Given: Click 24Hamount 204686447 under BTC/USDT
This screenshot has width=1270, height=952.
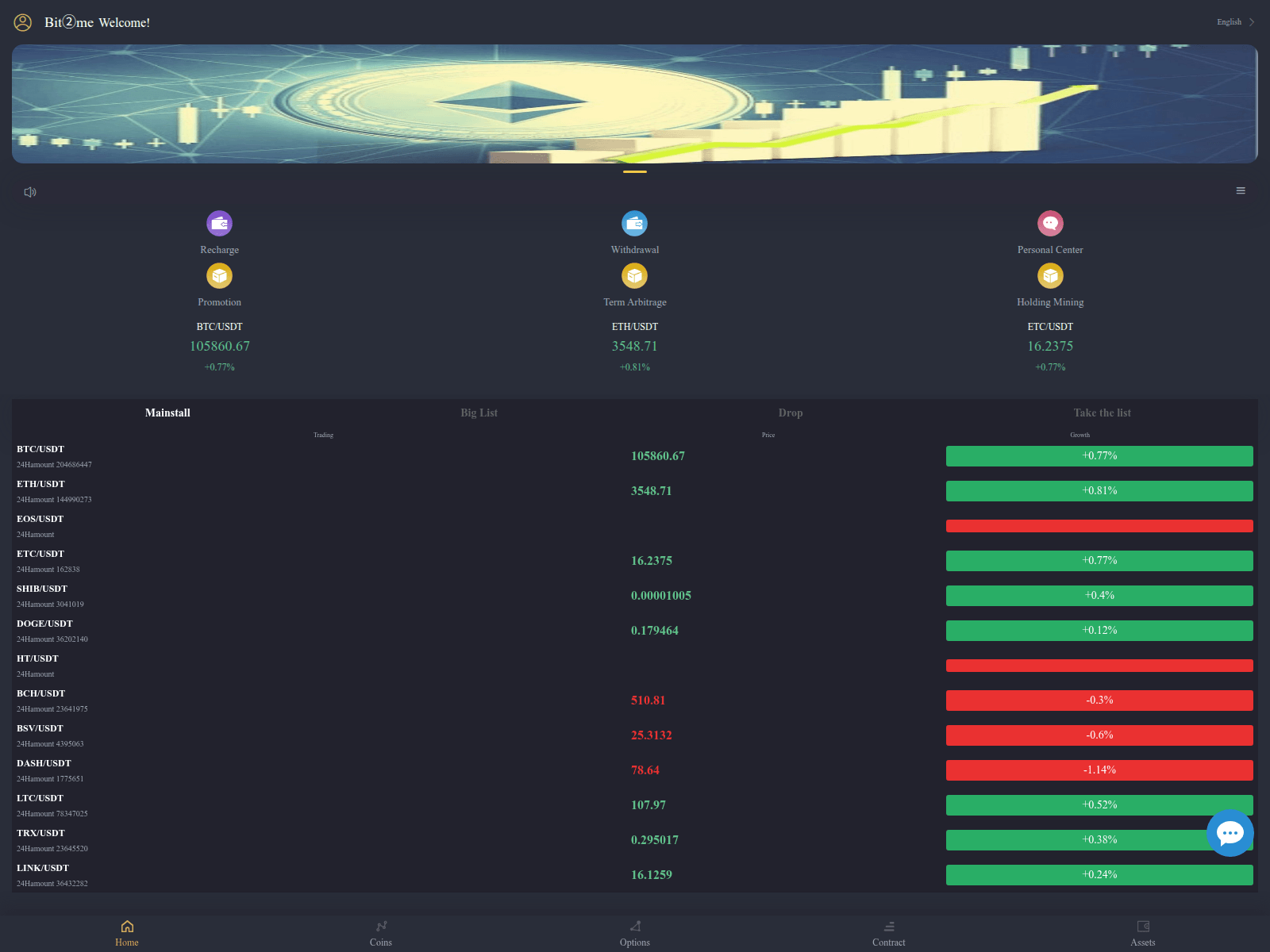Looking at the screenshot, I should click(54, 465).
